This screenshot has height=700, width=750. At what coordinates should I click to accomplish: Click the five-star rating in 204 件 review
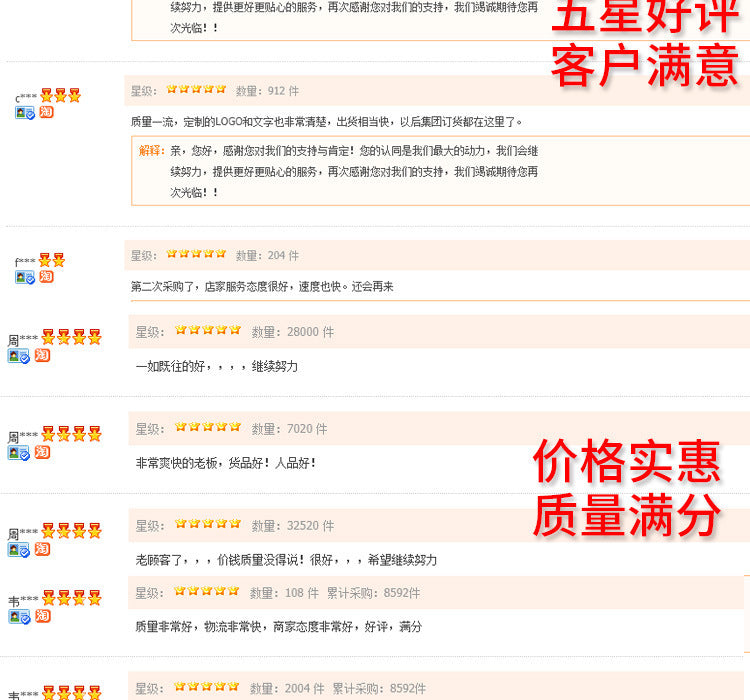pyautogui.click(x=196, y=254)
